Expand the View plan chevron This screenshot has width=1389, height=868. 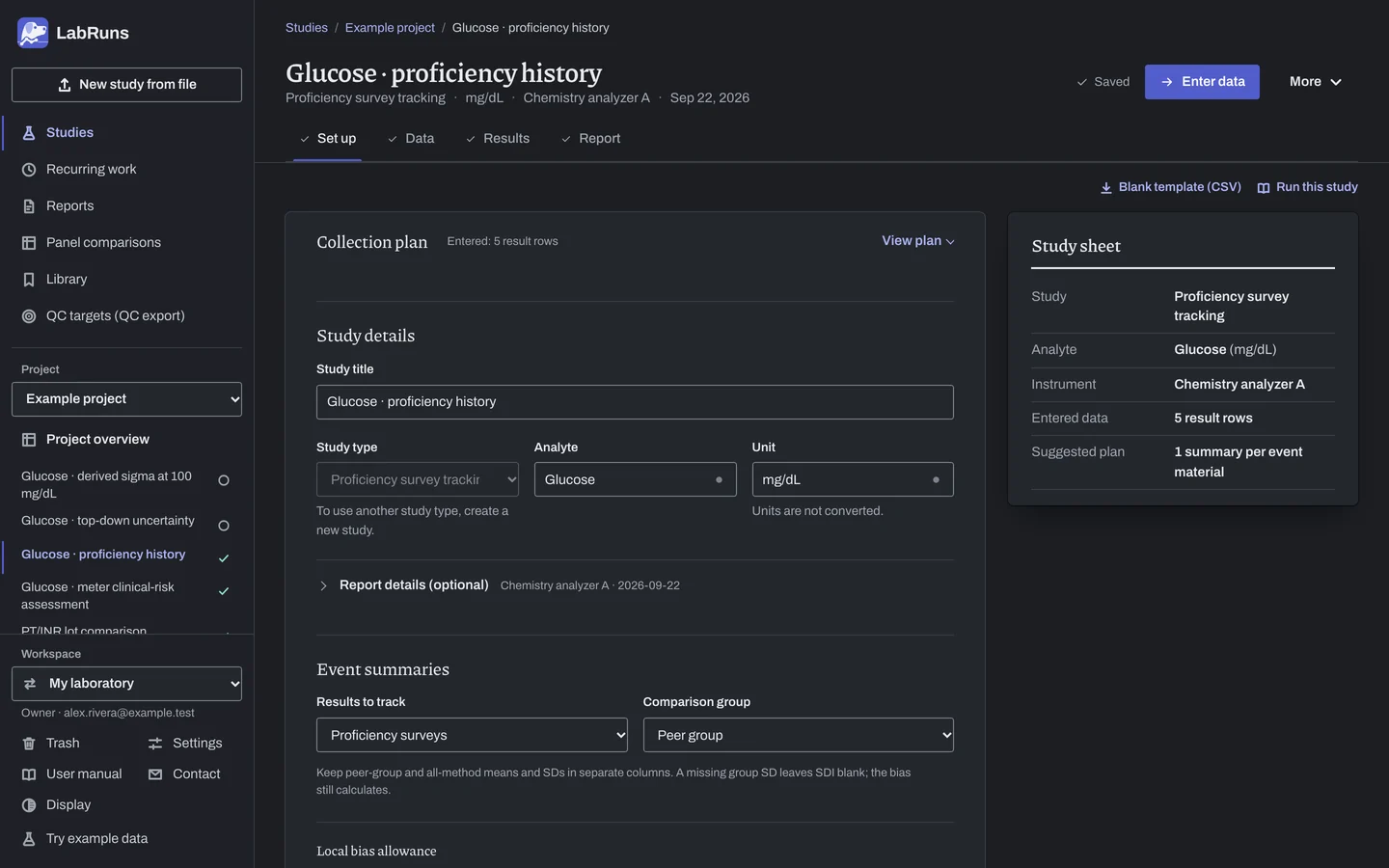point(950,242)
